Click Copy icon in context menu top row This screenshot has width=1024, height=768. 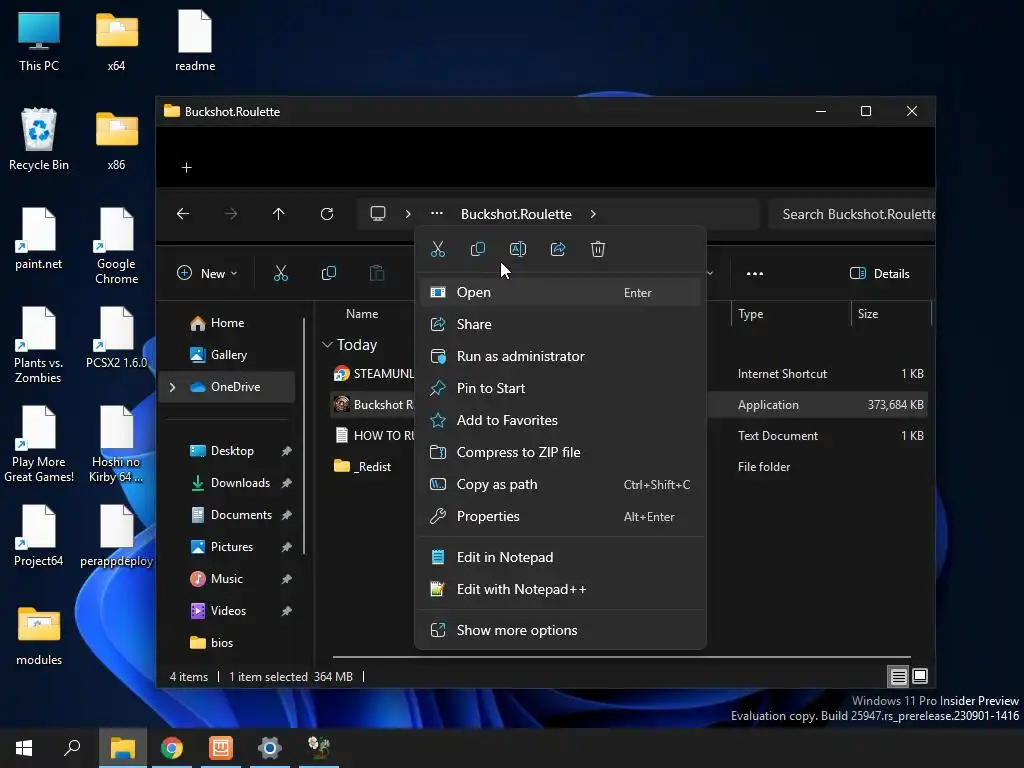pyautogui.click(x=477, y=249)
